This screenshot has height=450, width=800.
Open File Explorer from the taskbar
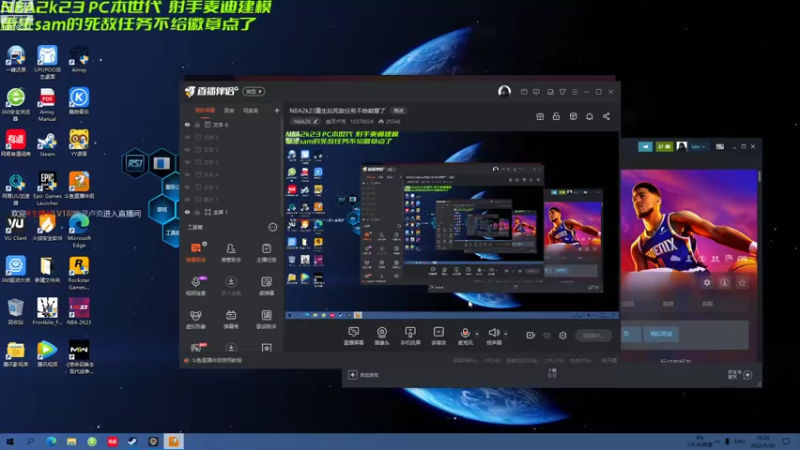(x=71, y=441)
